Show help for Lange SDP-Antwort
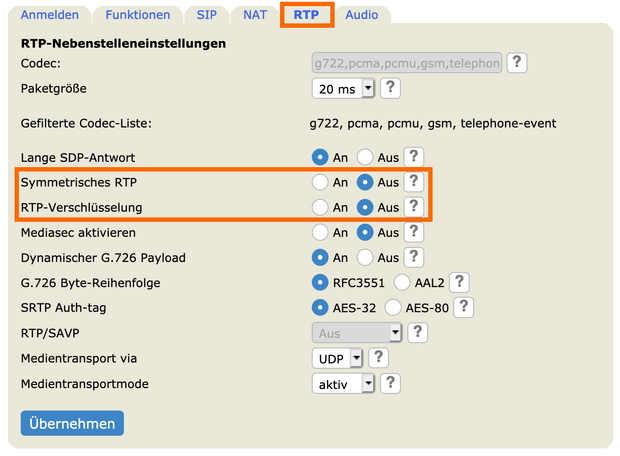This screenshot has height=456, width=620. (414, 157)
